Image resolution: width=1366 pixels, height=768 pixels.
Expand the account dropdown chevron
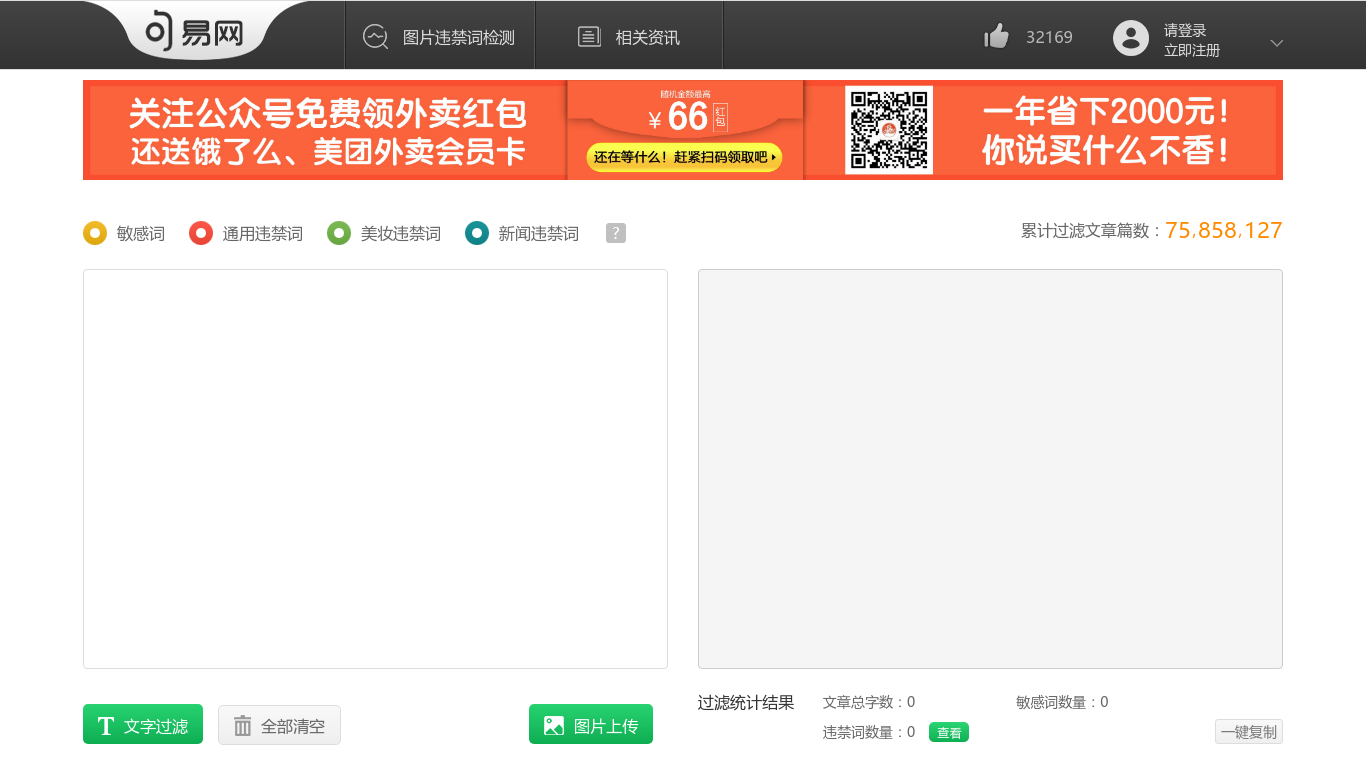click(1276, 43)
